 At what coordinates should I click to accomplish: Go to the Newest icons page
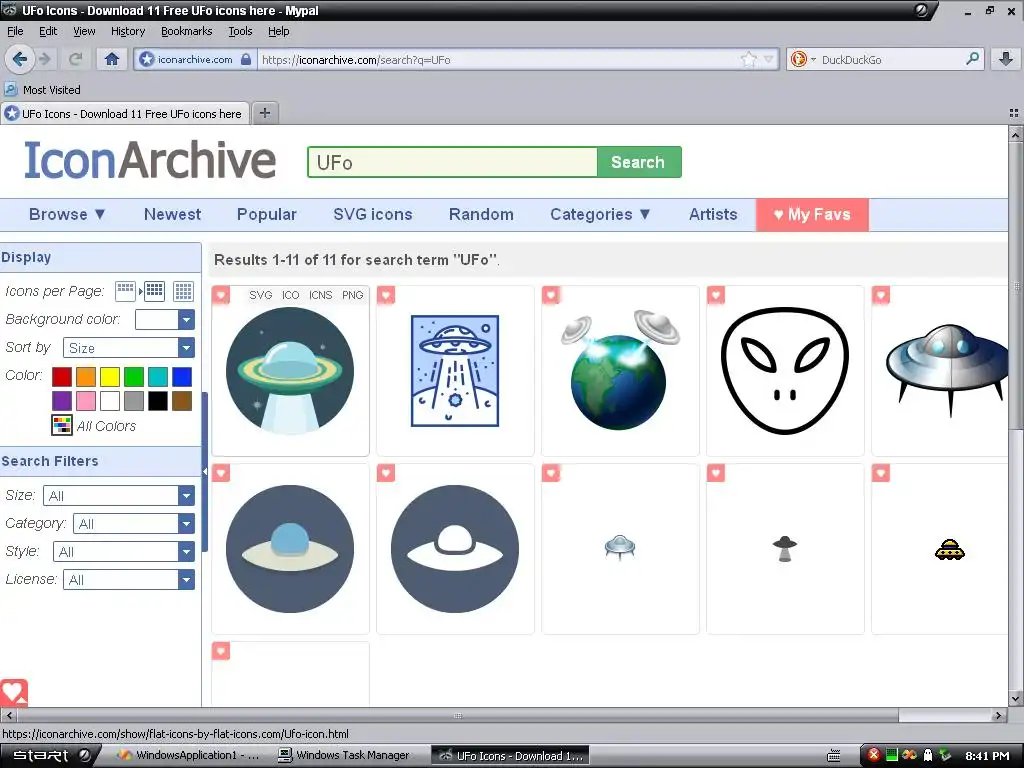click(172, 214)
